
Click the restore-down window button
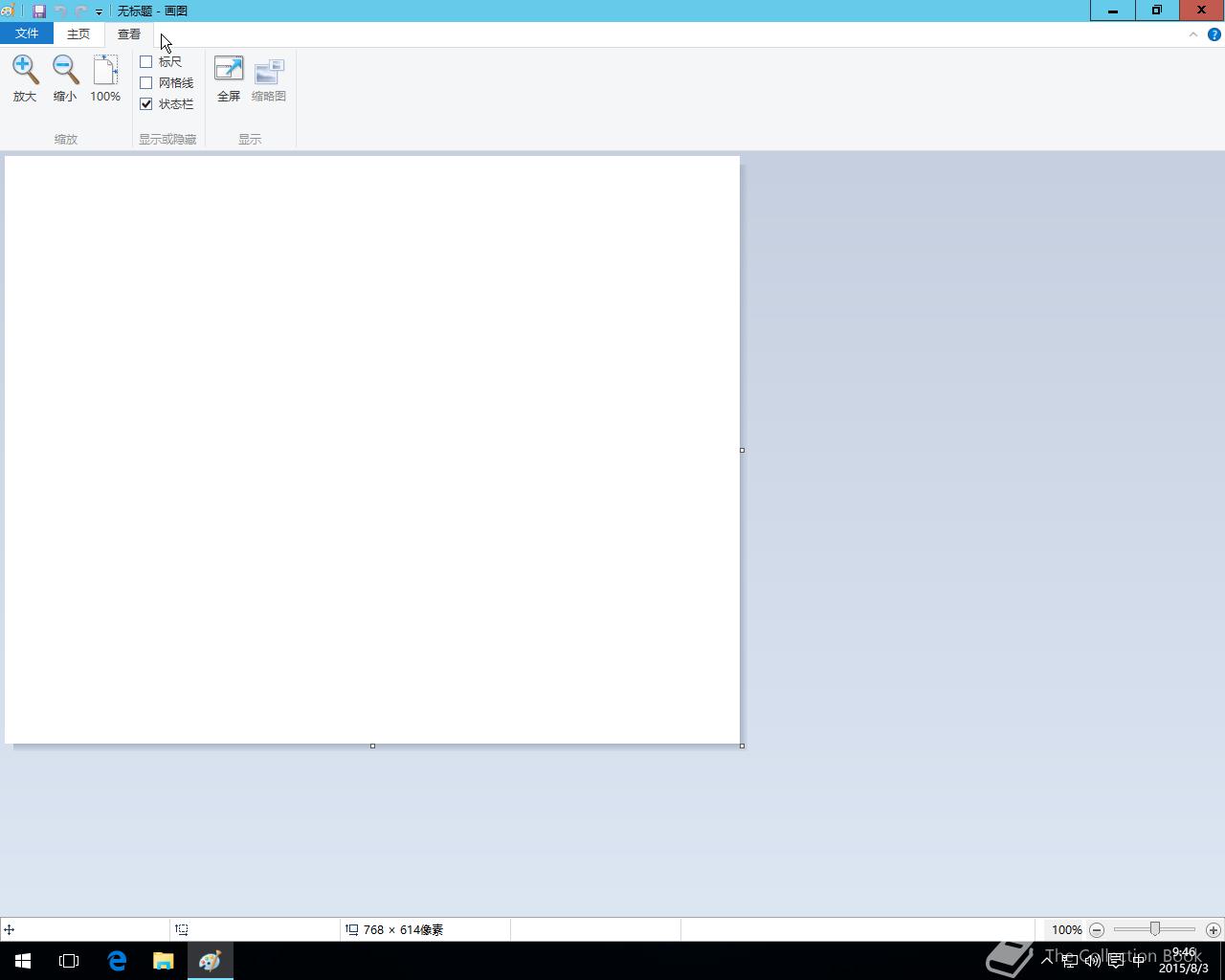tap(1157, 10)
